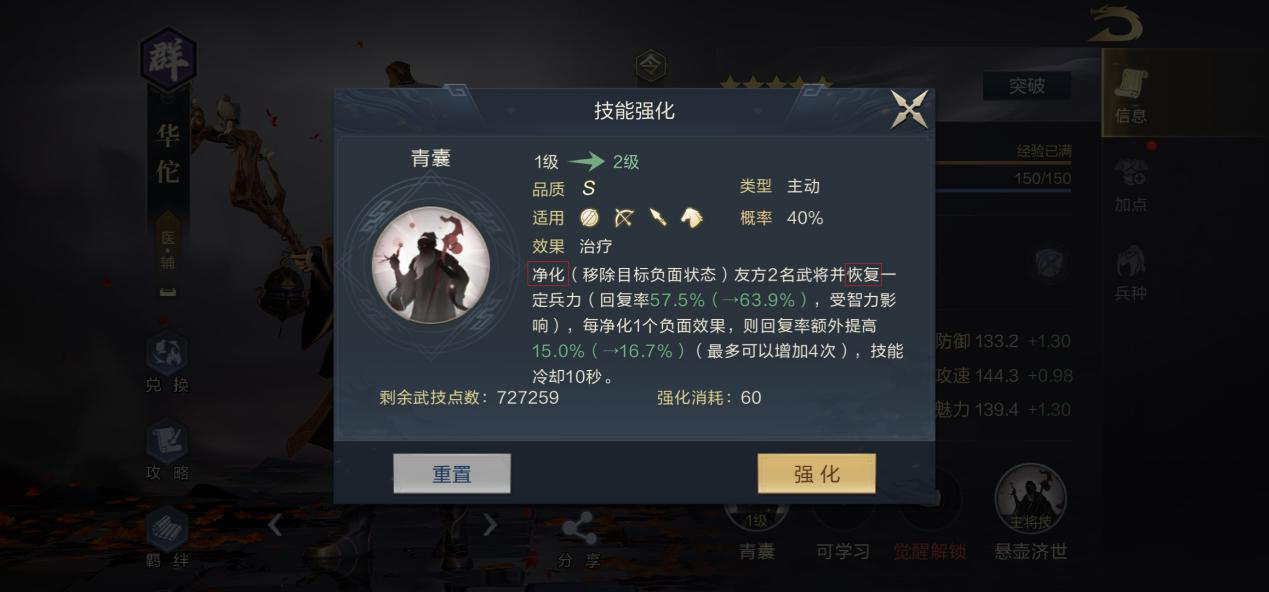Tap the 分享 share icon

579,541
